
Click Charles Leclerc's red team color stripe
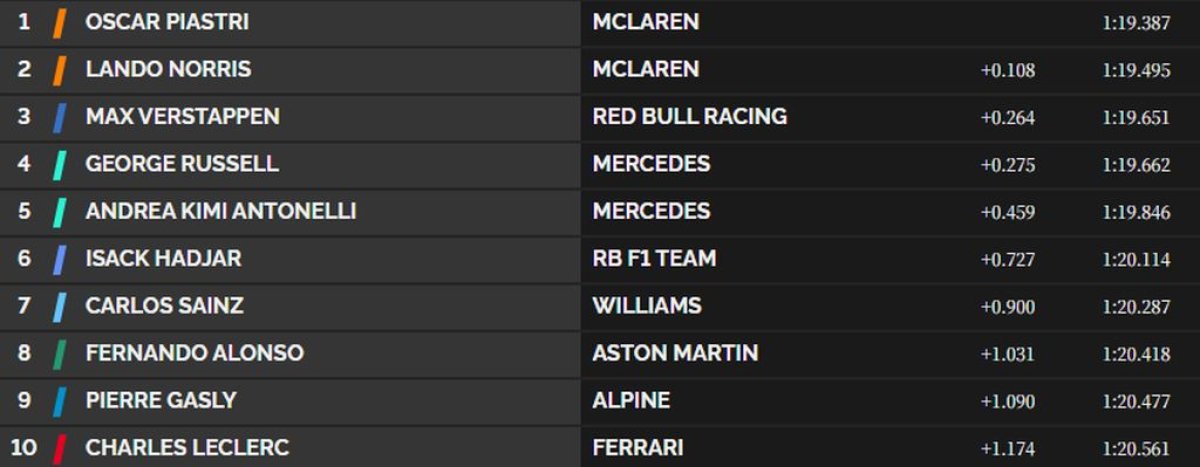[x=59, y=448]
